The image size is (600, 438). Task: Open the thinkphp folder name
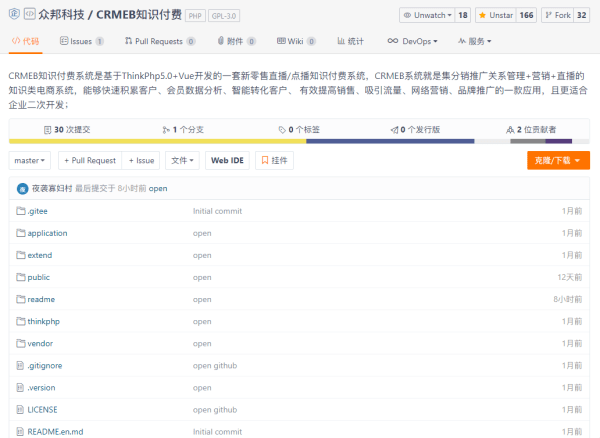tap(44, 321)
